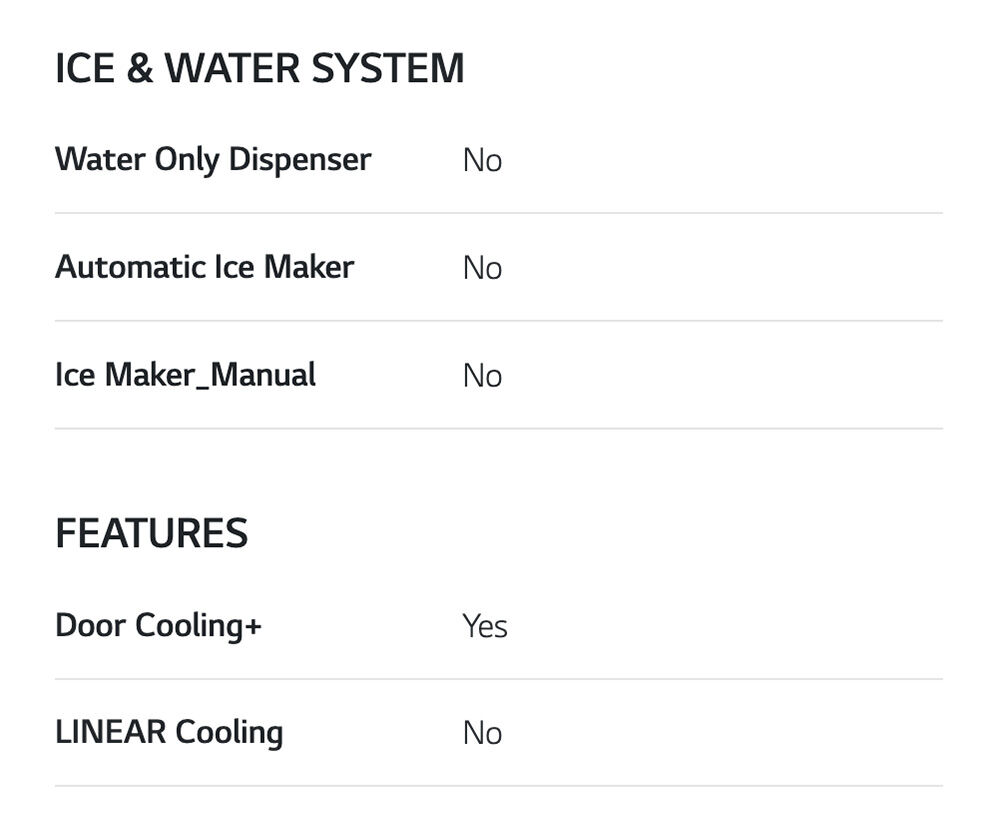1000x822 pixels.
Task: Select the Automatic Ice Maker label
Action: coord(204,267)
